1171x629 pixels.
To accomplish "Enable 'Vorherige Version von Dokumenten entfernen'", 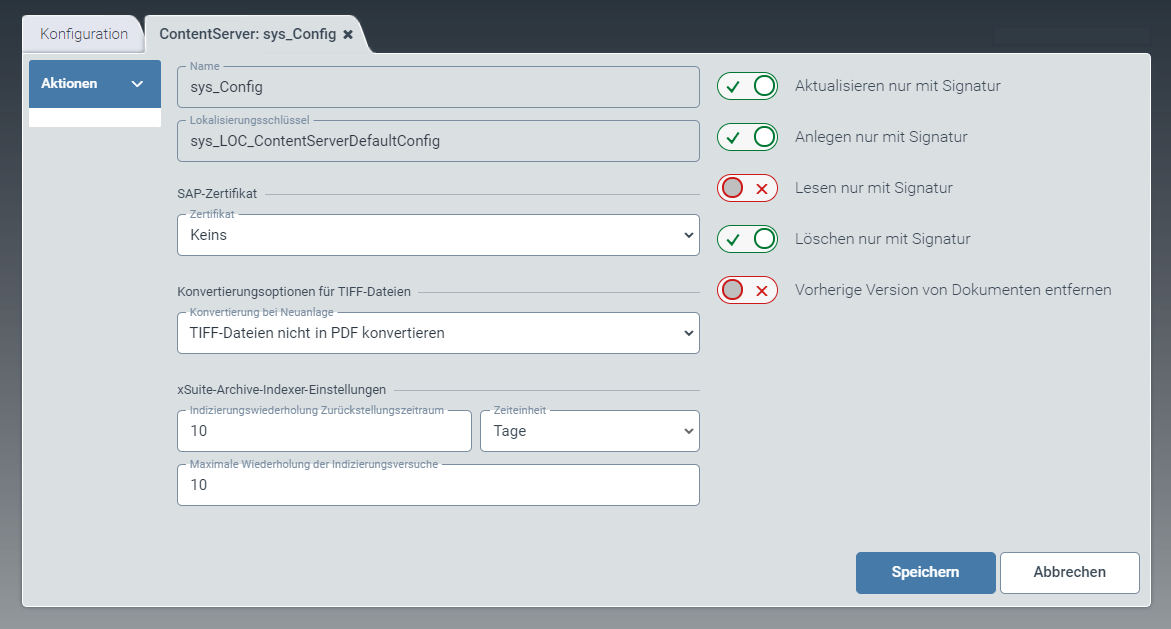I will tap(747, 290).
